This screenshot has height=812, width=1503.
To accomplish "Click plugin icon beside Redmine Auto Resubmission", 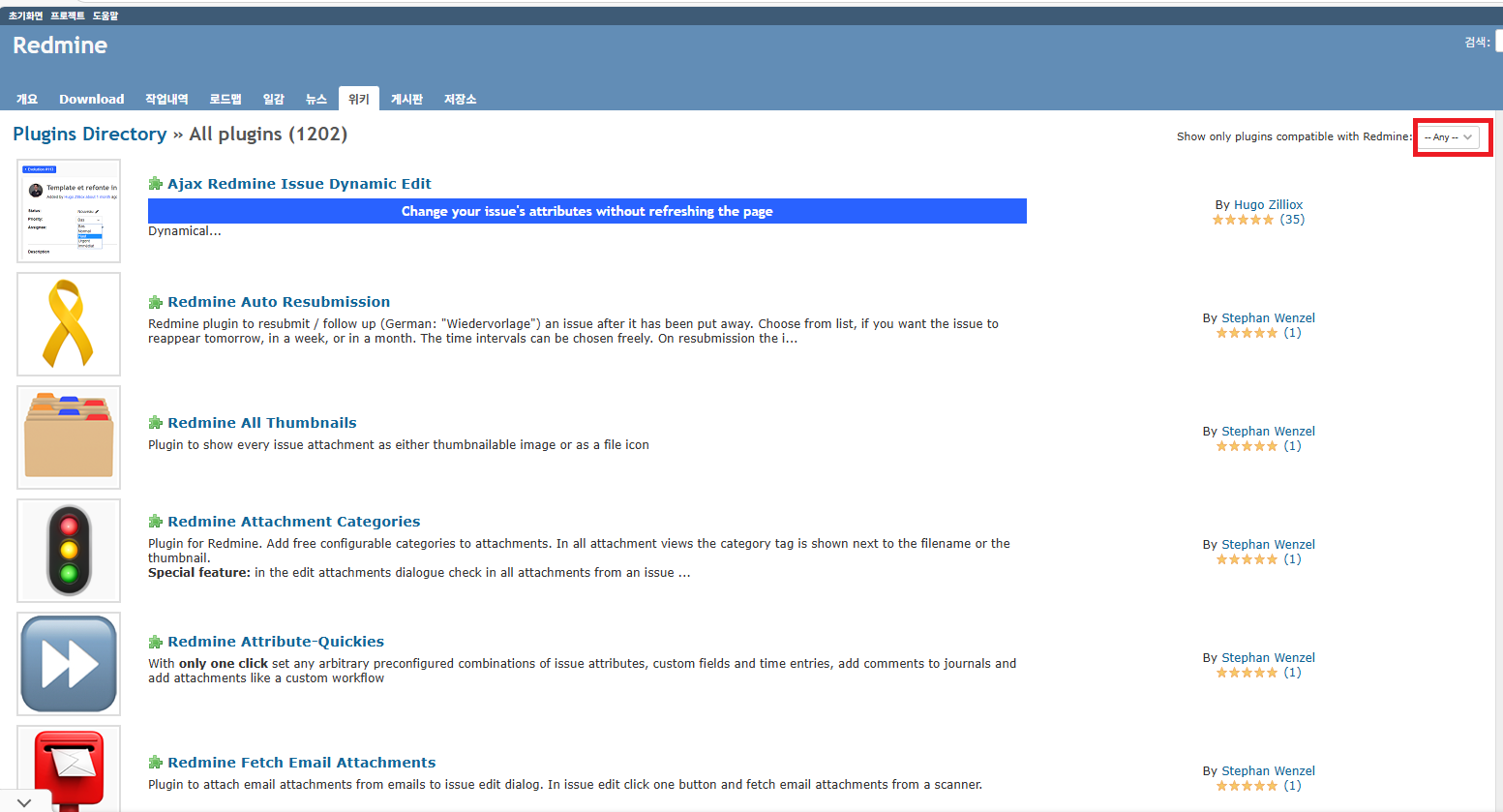I will 155,302.
